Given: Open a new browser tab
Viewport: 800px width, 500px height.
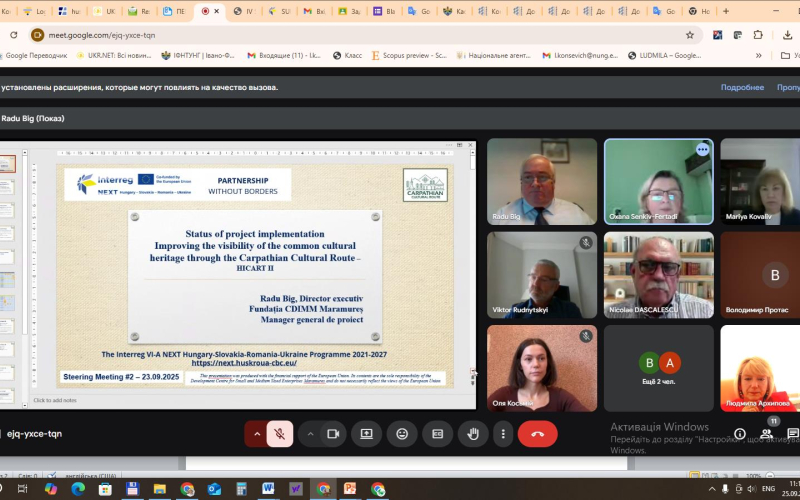Looking at the screenshot, I should (x=726, y=11).
